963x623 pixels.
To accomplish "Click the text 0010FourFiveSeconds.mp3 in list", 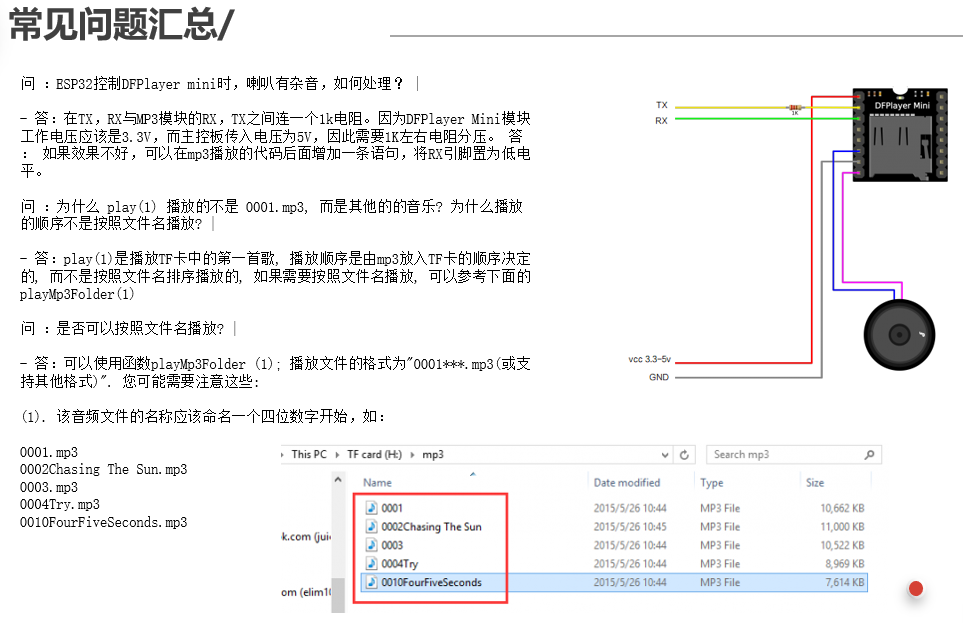I will coord(103,522).
